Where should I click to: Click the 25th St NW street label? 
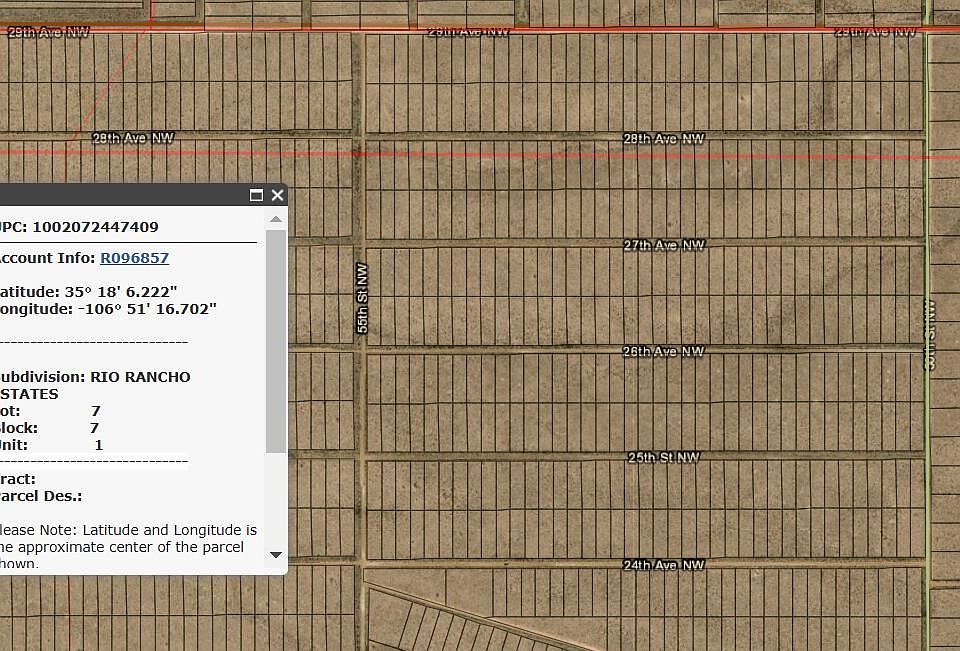664,457
